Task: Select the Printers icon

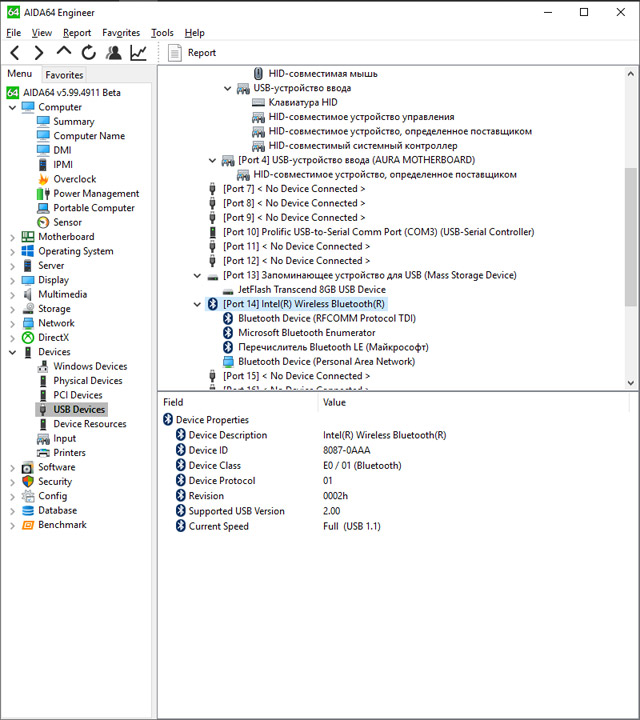Action: click(x=43, y=453)
